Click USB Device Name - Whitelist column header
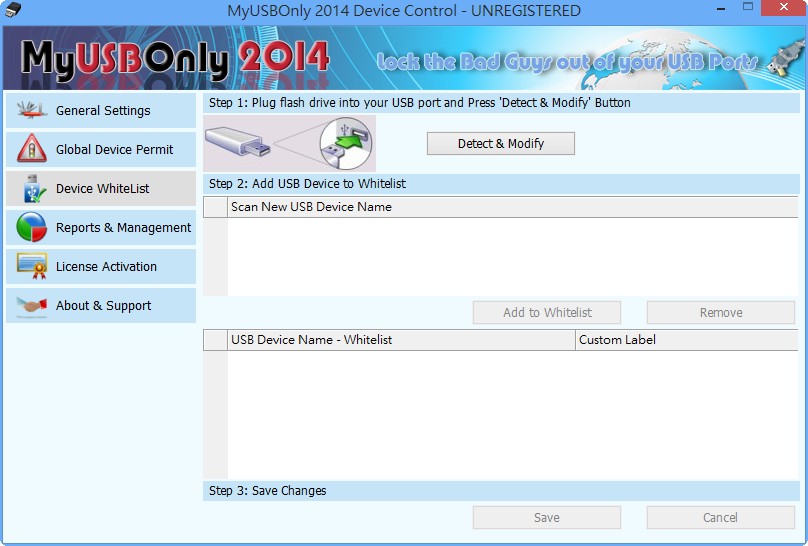 401,340
